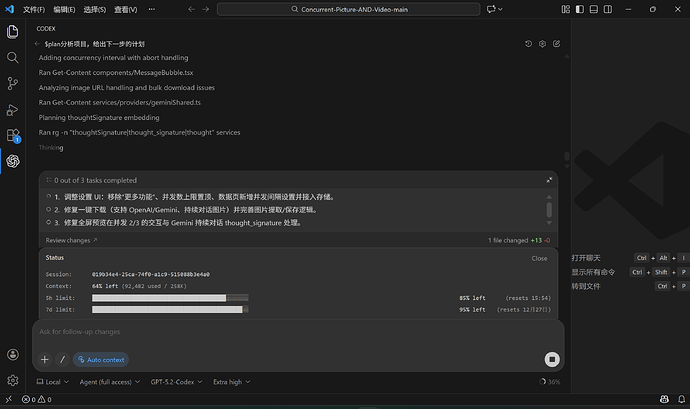Add attachment with plus button

coord(44,360)
